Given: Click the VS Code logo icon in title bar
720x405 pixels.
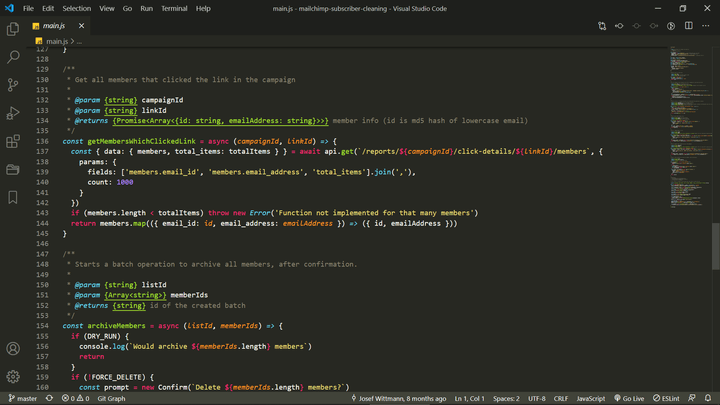Looking at the screenshot, I should click(x=9, y=8).
